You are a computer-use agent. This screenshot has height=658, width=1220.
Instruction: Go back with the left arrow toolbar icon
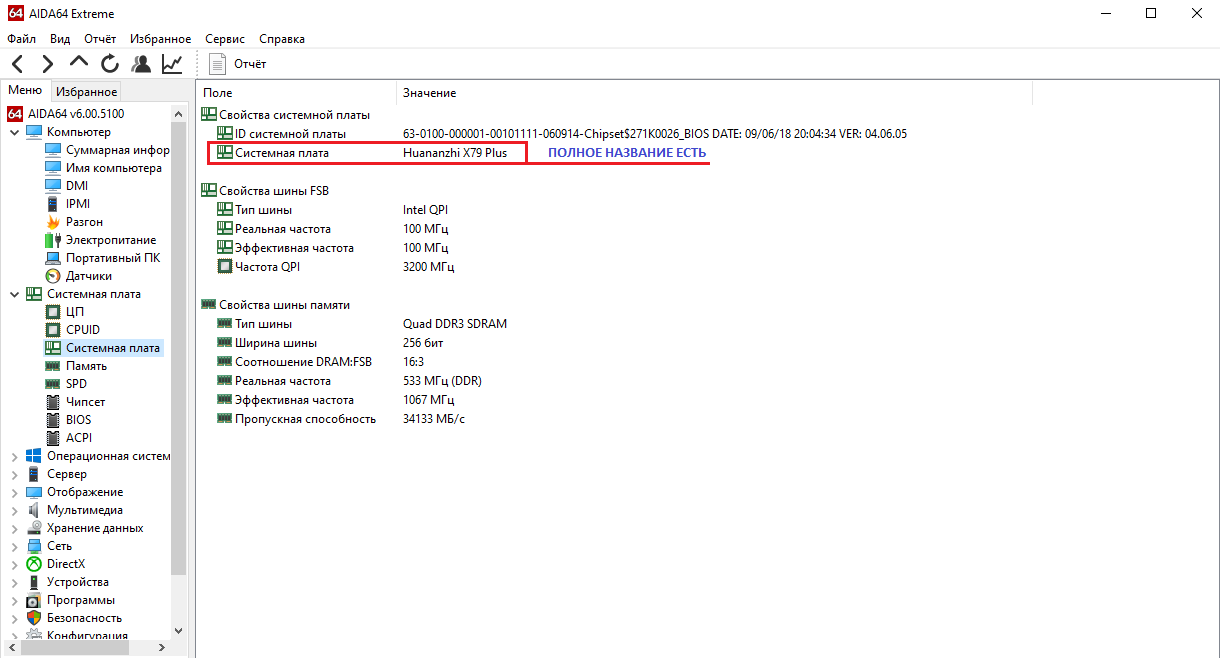(x=18, y=64)
